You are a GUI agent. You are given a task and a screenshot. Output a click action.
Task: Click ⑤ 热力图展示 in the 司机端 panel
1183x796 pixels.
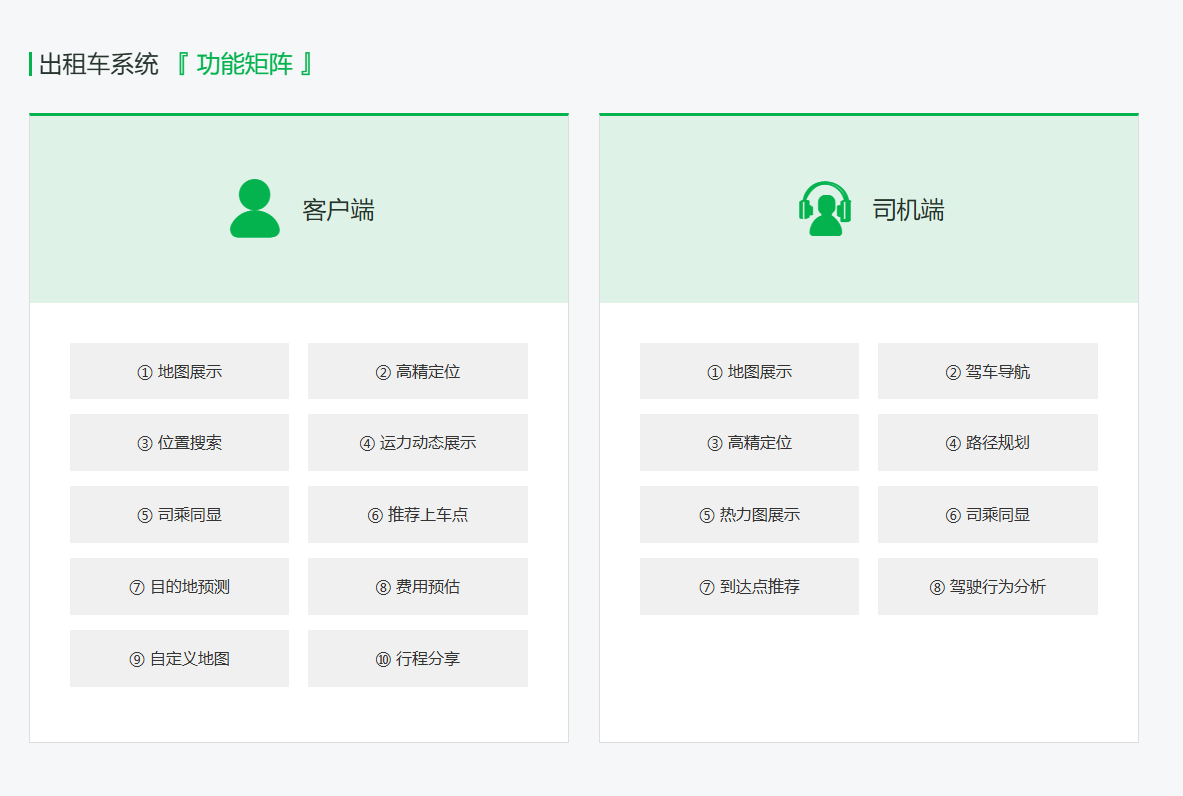point(748,514)
